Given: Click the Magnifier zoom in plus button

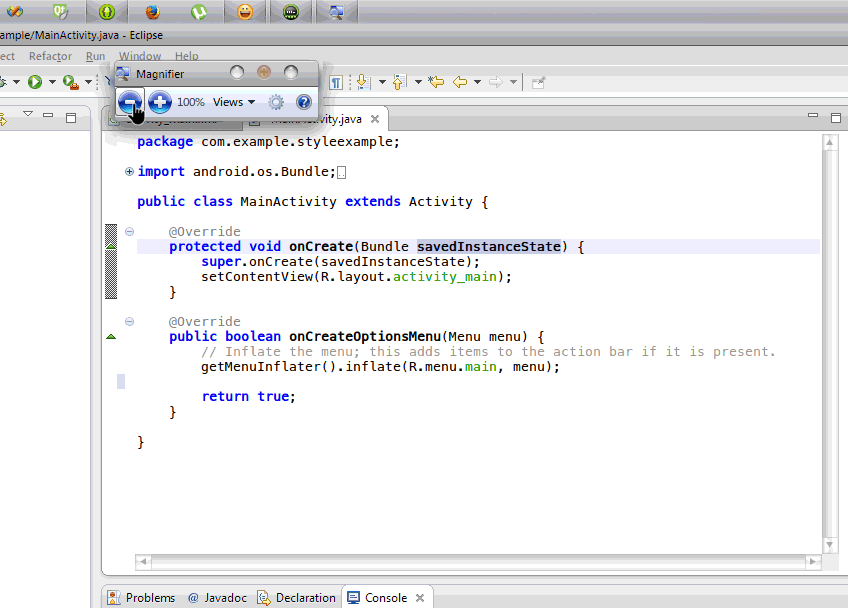Looking at the screenshot, I should click(x=160, y=102).
